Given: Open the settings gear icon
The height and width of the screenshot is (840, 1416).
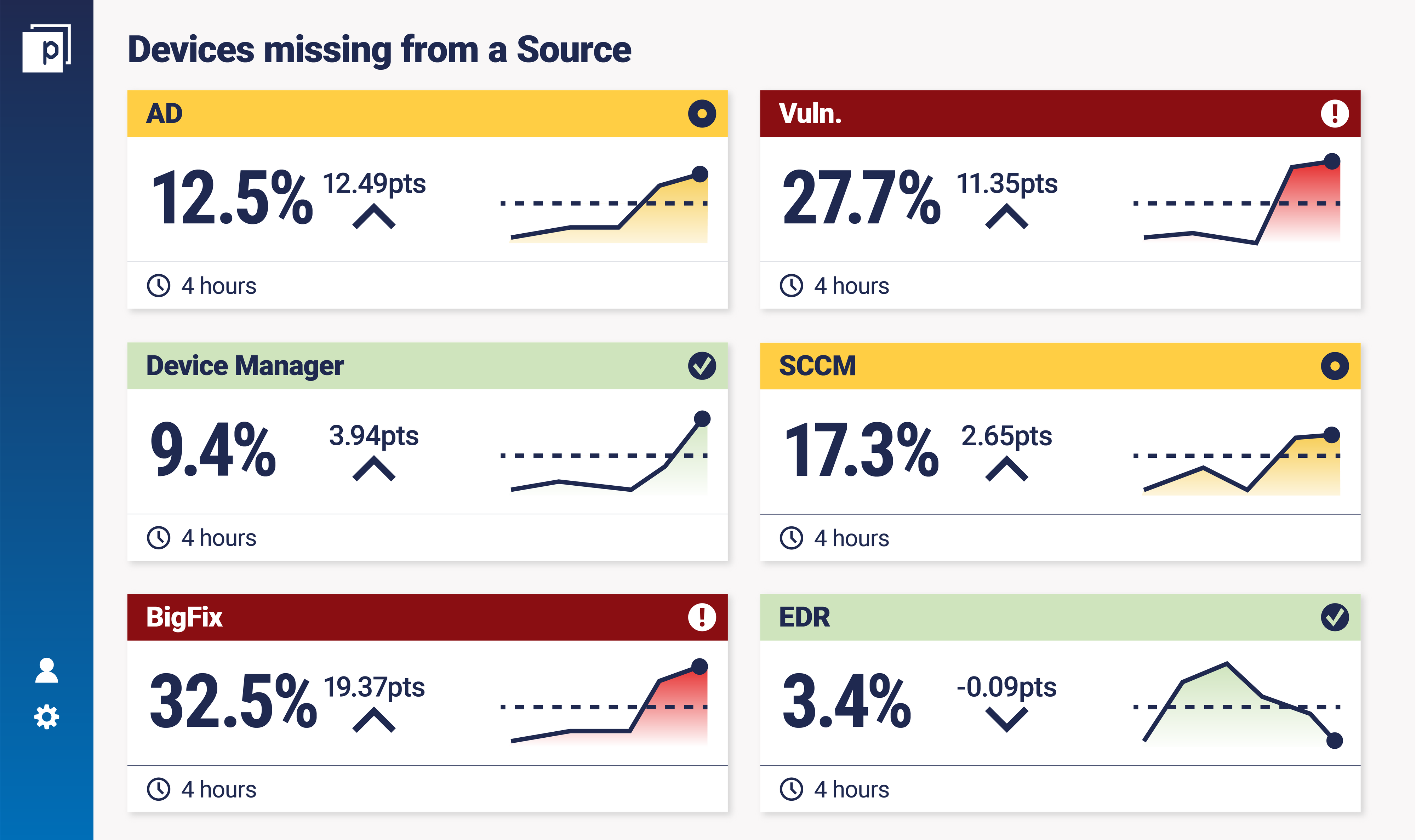Looking at the screenshot, I should (46, 717).
